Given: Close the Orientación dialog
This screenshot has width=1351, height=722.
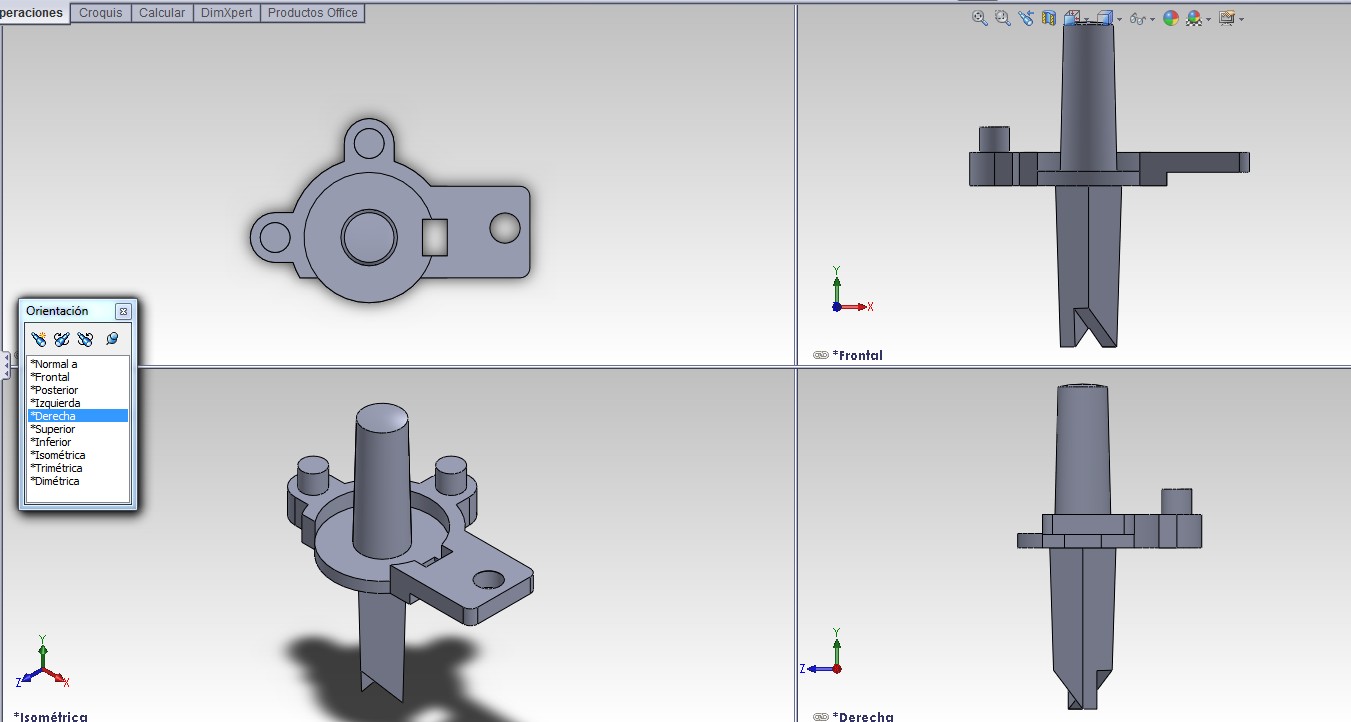Looking at the screenshot, I should (124, 311).
